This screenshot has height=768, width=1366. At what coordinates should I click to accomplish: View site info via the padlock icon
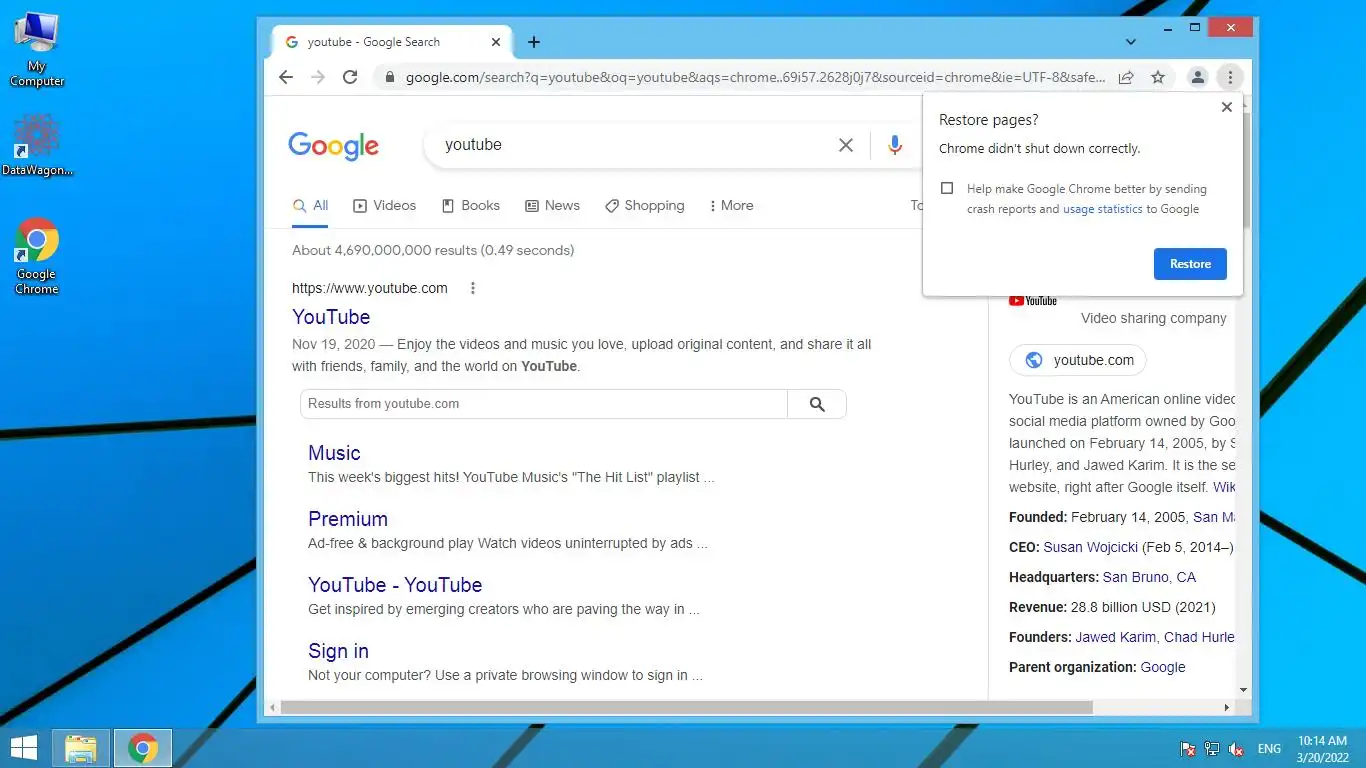[x=389, y=77]
